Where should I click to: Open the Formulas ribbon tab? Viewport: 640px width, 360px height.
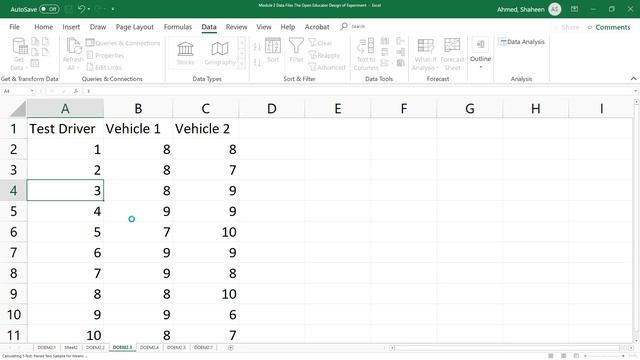click(178, 27)
